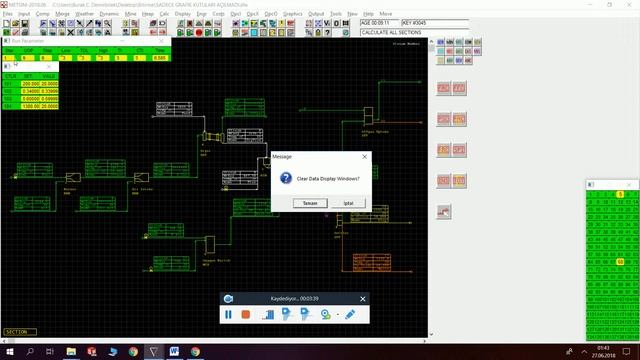Viewport: 640px width, 360px height.
Task: Click the yellow exclamation toolbar icon
Action: pos(281,23)
